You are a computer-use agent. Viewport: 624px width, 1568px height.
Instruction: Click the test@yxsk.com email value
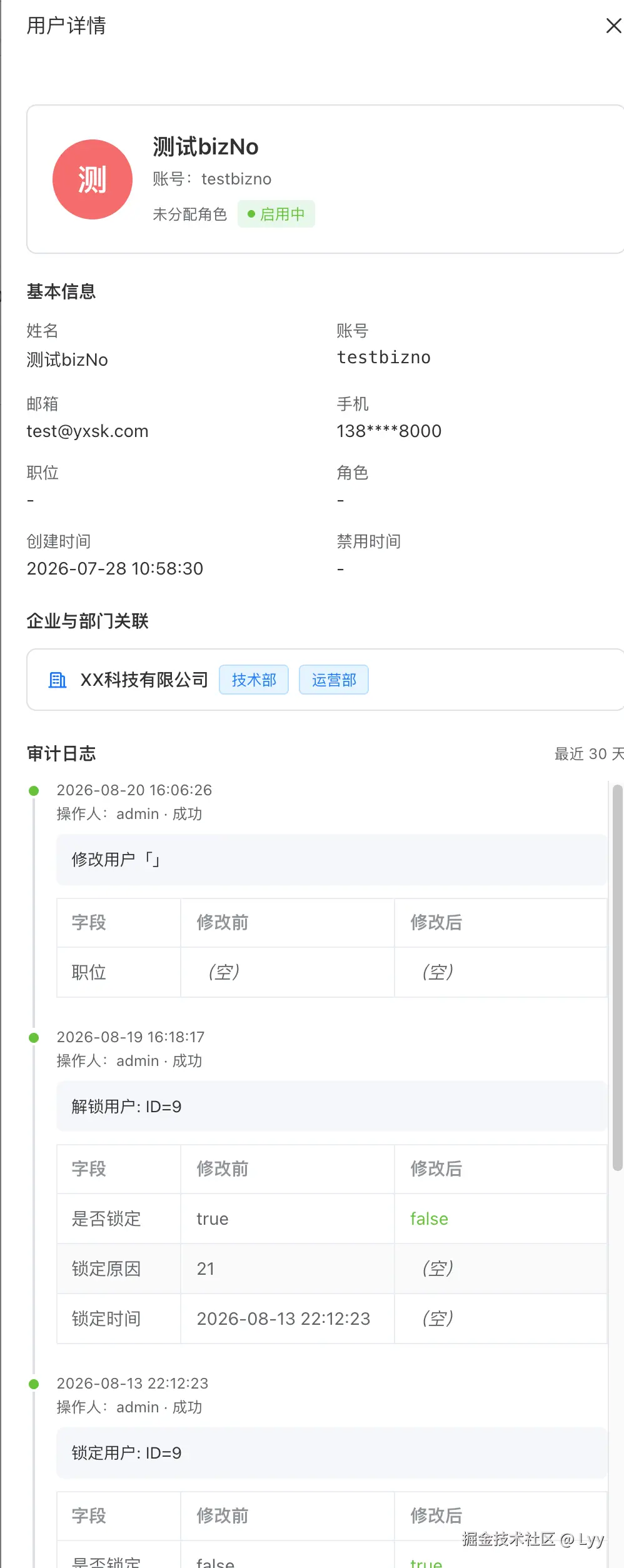(88, 431)
